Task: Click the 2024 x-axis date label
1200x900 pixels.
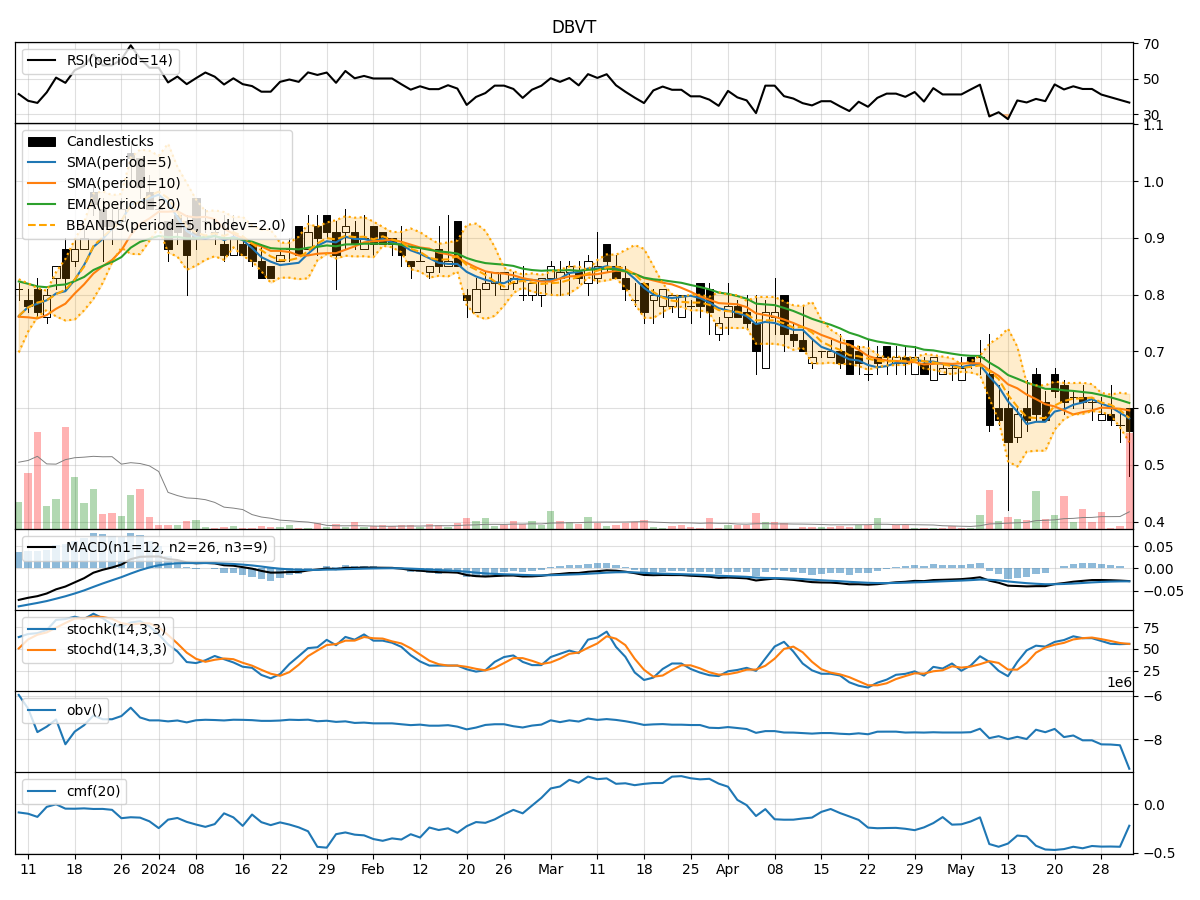Action: pyautogui.click(x=159, y=870)
